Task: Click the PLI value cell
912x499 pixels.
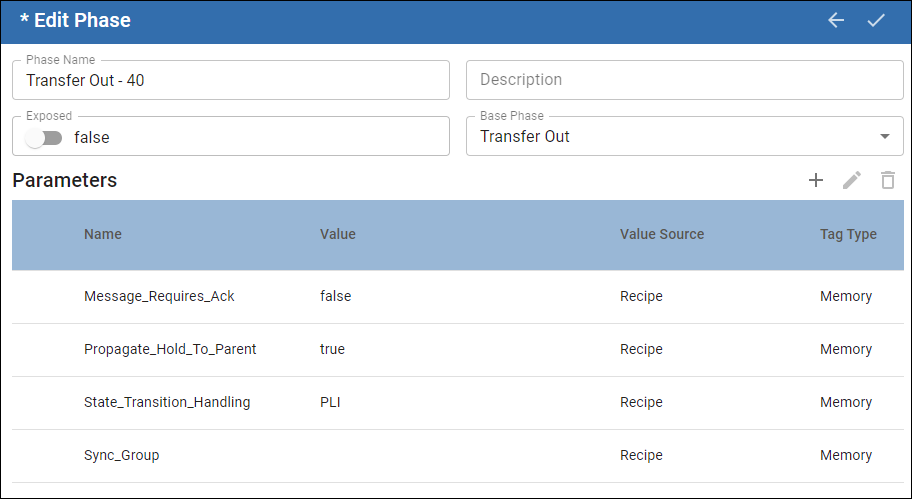Action: (330, 402)
